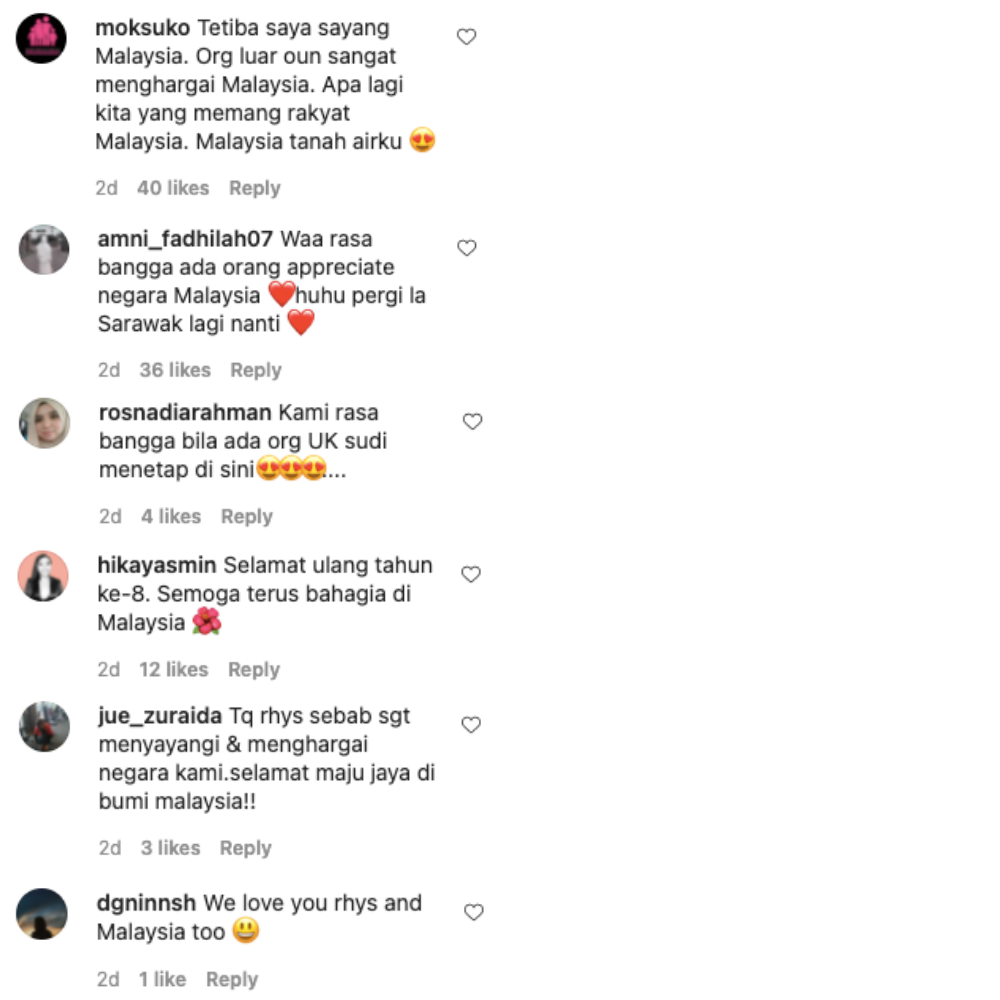Like hikayasmin's birthday comment heart

click(x=471, y=575)
